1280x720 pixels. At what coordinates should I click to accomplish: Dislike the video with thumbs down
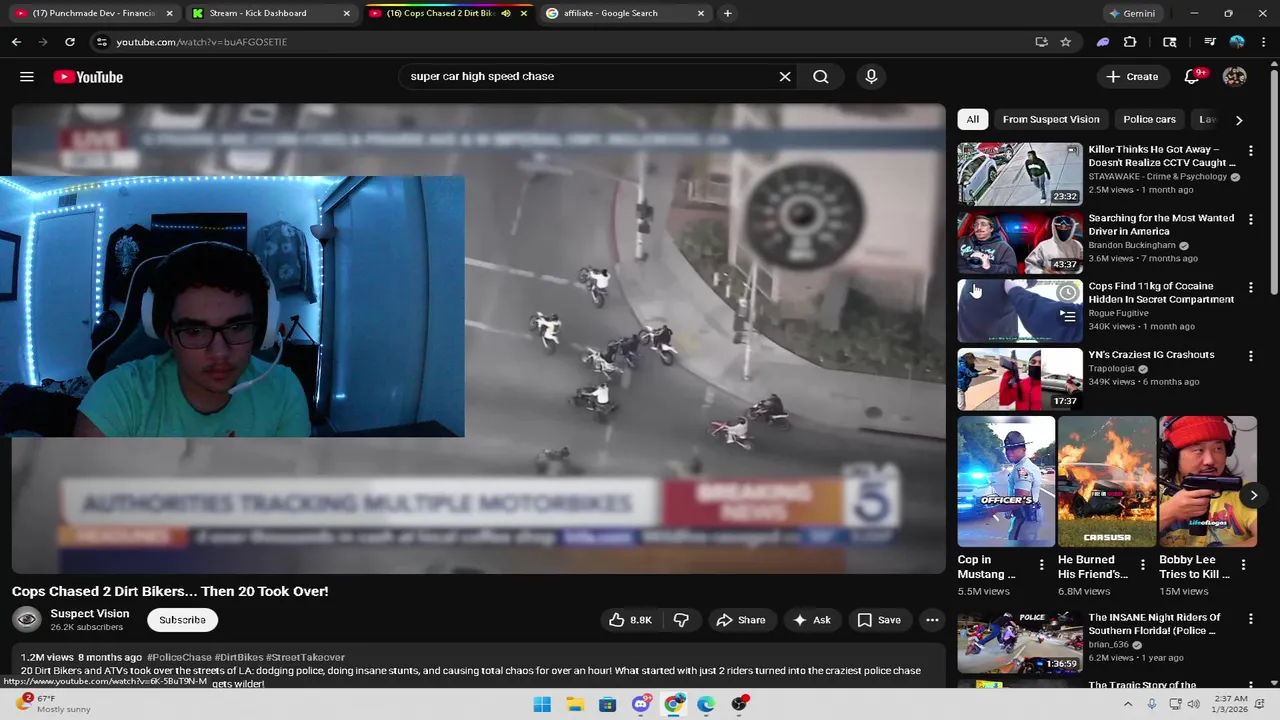[681, 620]
